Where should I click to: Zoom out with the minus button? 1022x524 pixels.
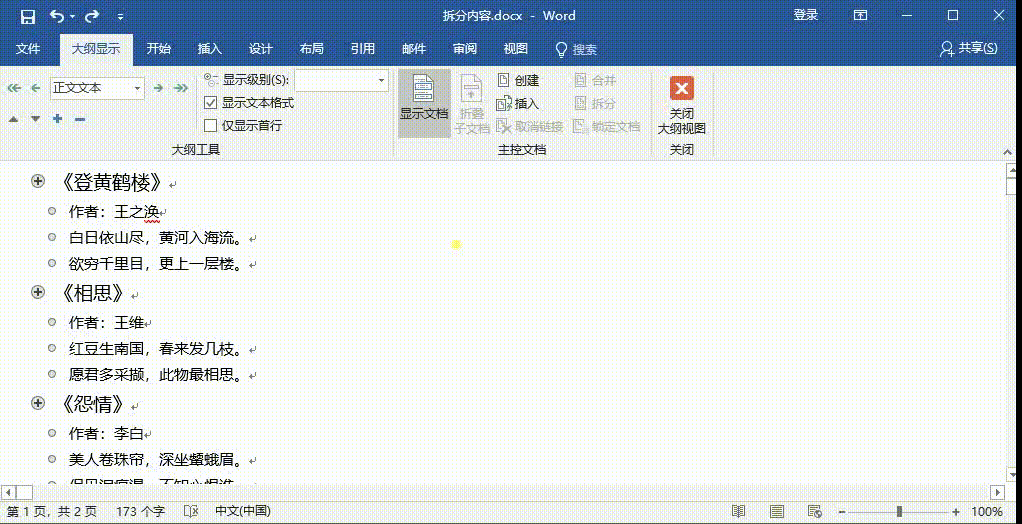tap(842, 512)
